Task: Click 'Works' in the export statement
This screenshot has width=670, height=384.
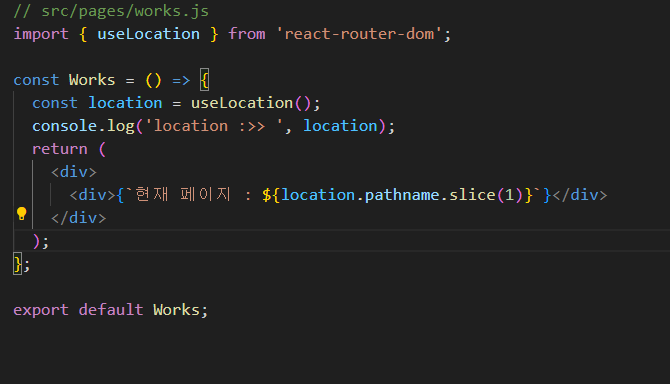Action: 176,310
